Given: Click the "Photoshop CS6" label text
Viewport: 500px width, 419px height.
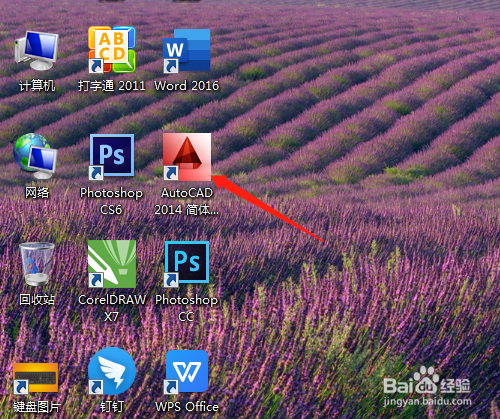Looking at the screenshot, I should pos(112,201).
